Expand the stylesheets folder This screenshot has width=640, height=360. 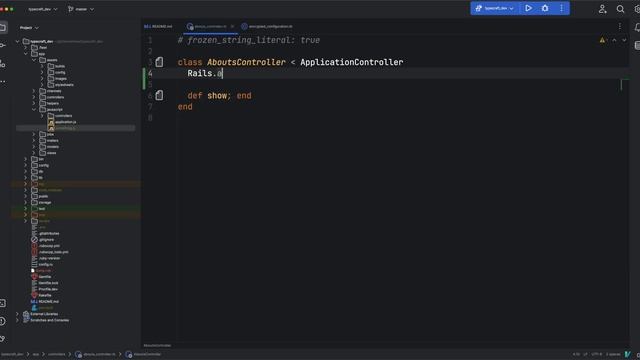[x=42, y=84]
